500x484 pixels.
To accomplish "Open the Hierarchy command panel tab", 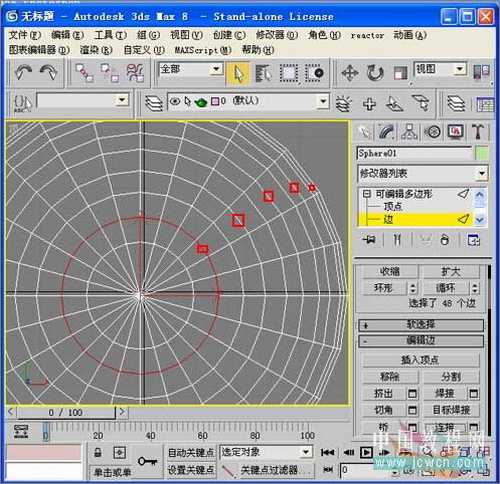I will 410,132.
